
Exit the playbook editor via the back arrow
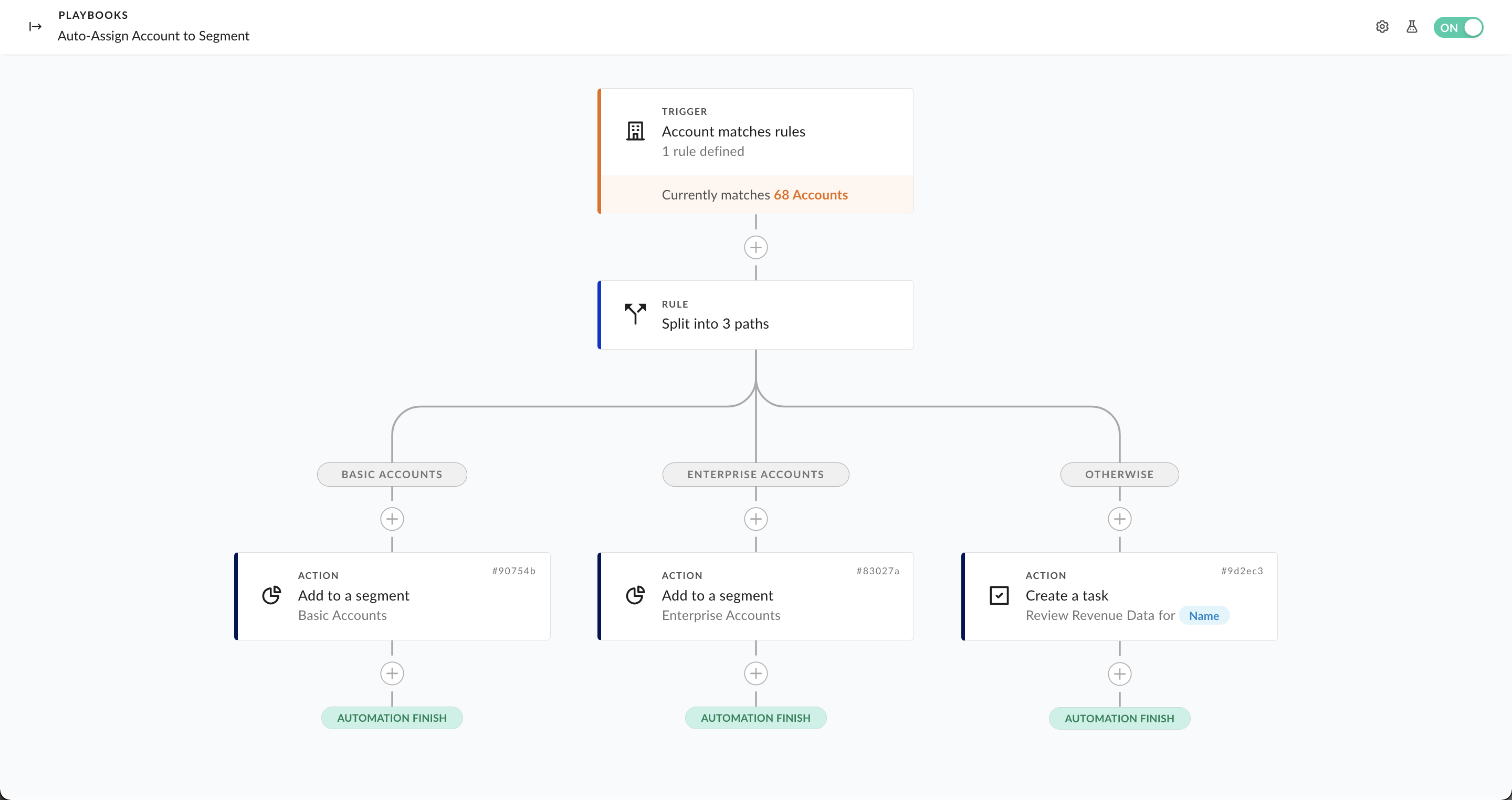35,26
